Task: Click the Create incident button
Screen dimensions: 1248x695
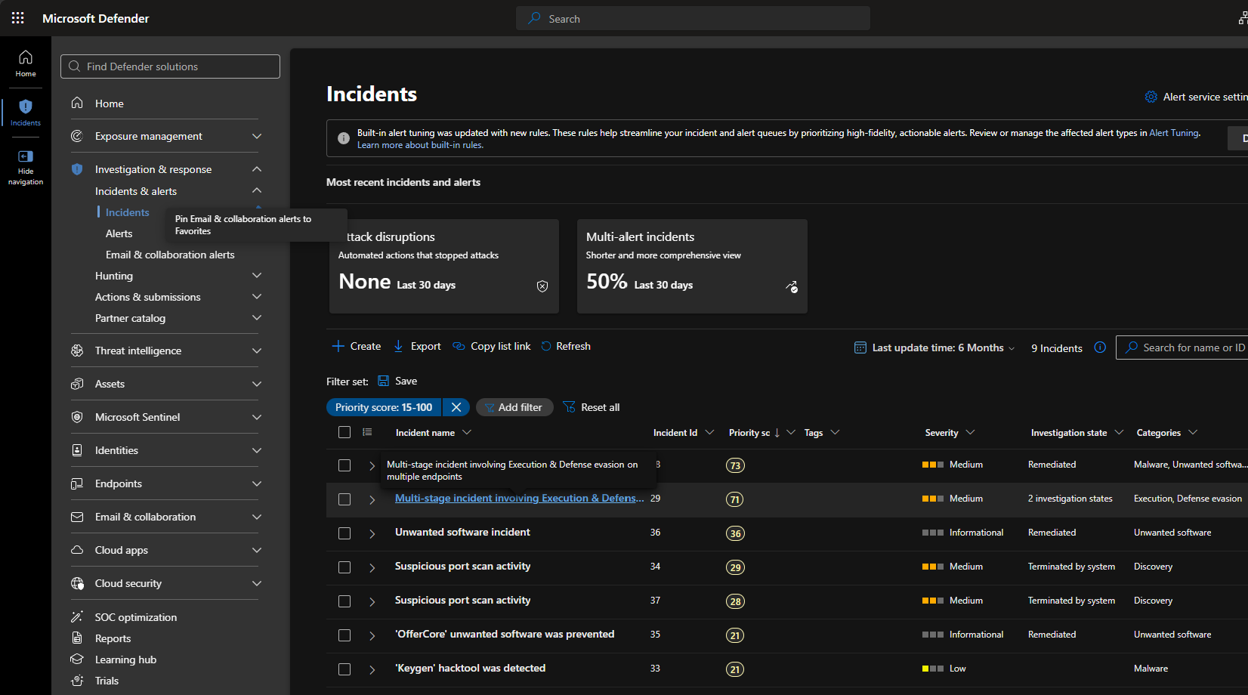Action: click(x=356, y=346)
